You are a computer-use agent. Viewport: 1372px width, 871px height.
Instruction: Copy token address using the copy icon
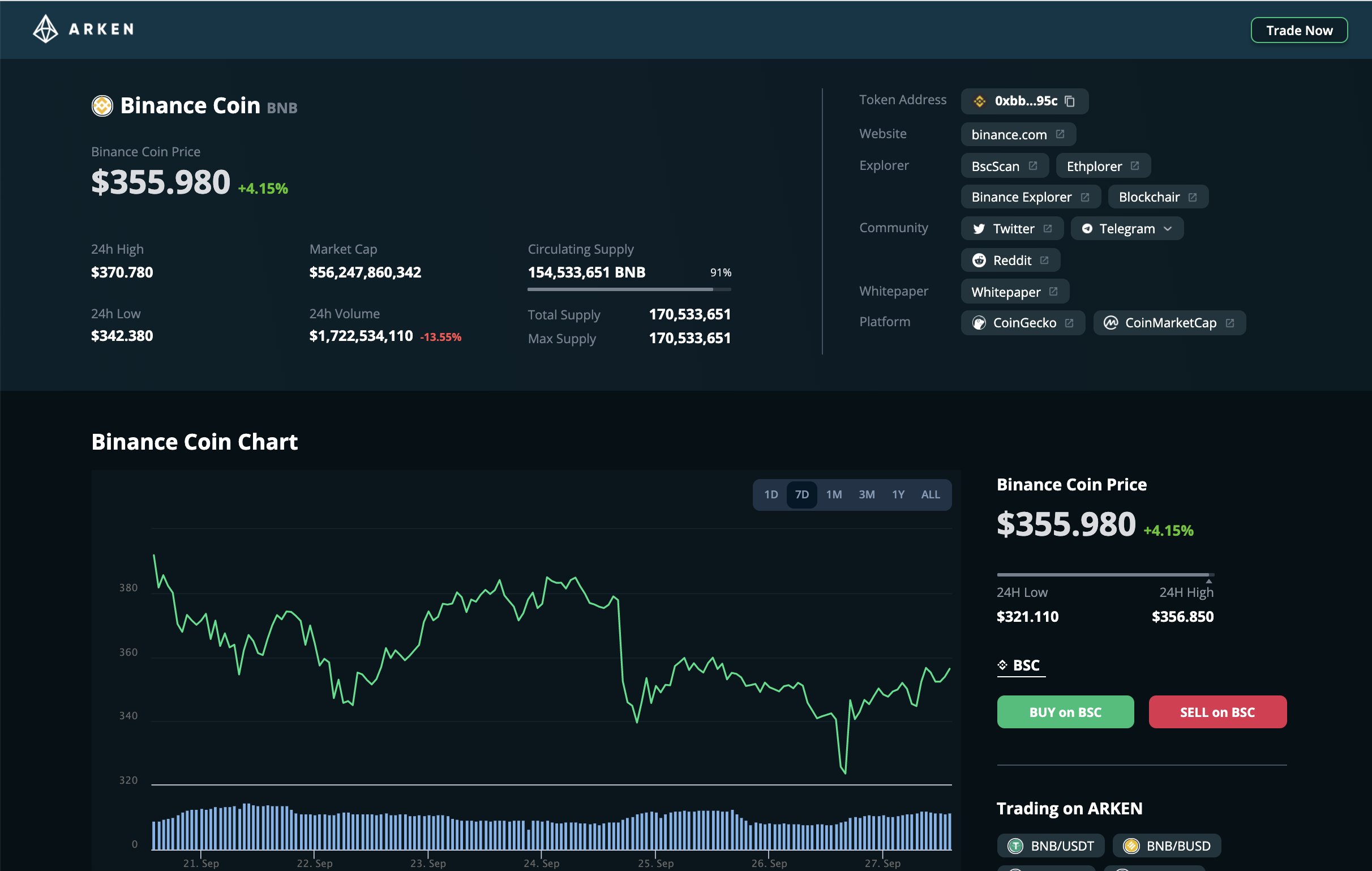[1069, 101]
